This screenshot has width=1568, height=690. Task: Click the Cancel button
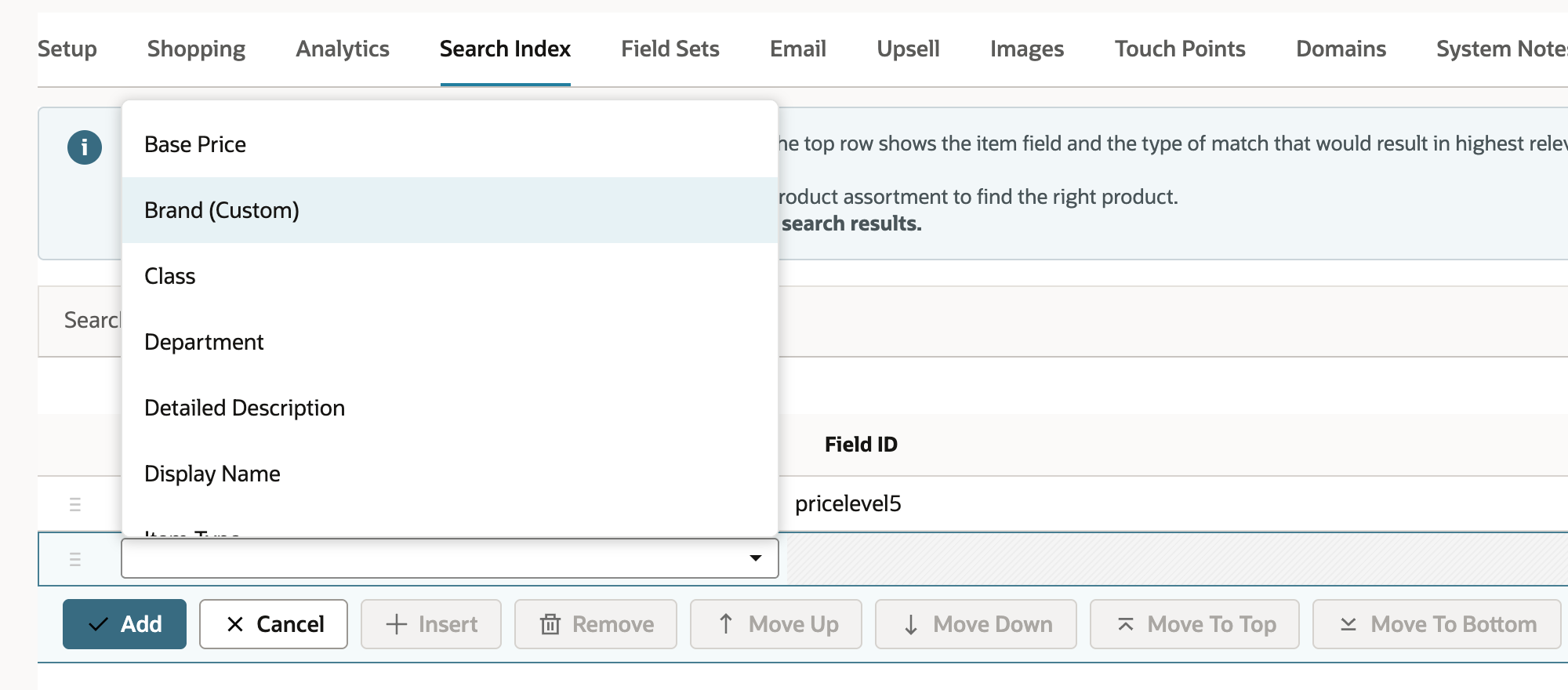coord(274,624)
